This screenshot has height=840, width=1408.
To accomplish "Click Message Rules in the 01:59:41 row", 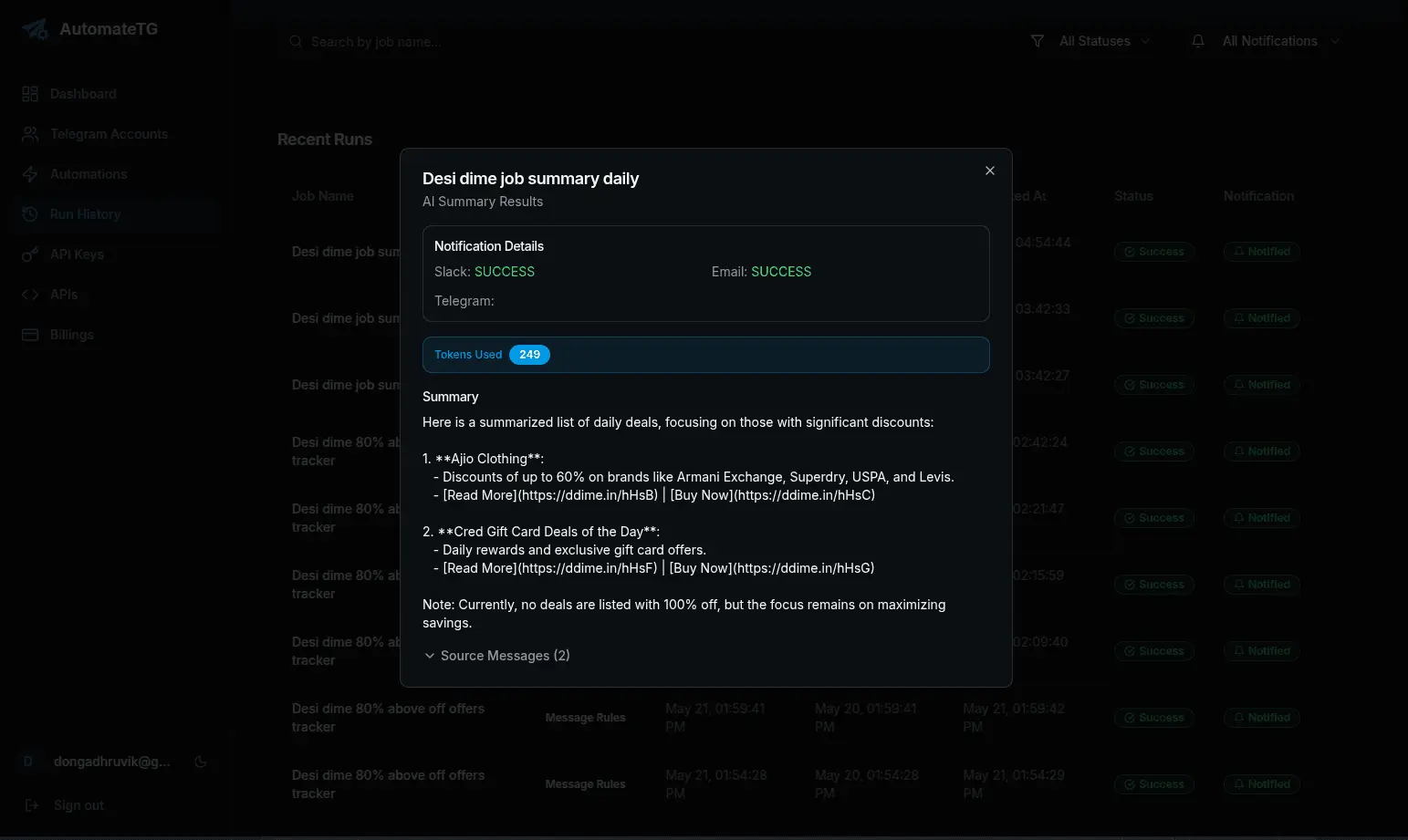I will tap(585, 718).
